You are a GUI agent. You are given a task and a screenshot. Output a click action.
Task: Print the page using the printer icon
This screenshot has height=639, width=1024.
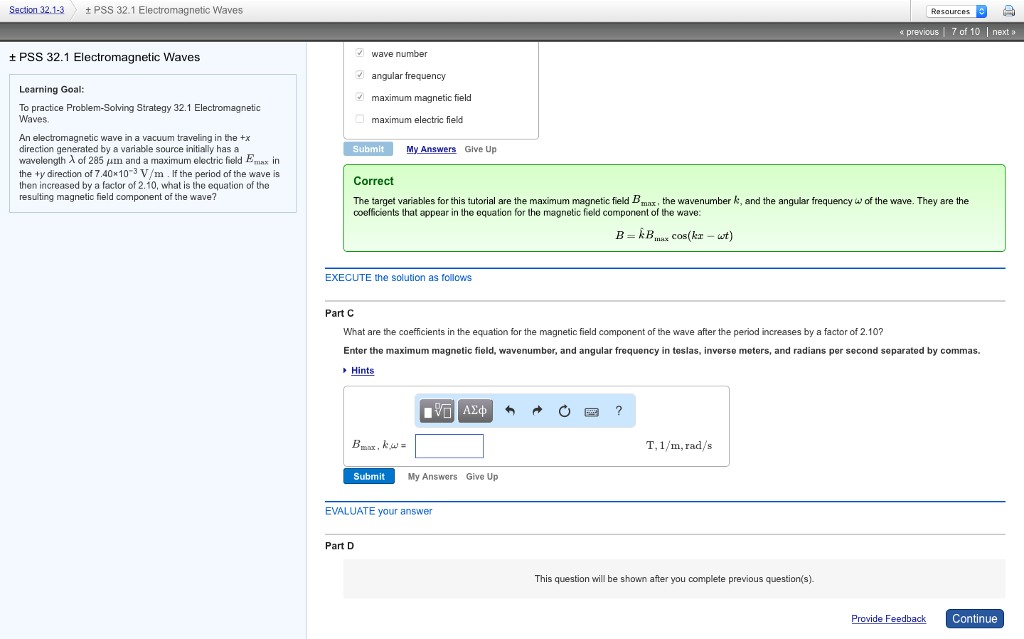point(1008,11)
